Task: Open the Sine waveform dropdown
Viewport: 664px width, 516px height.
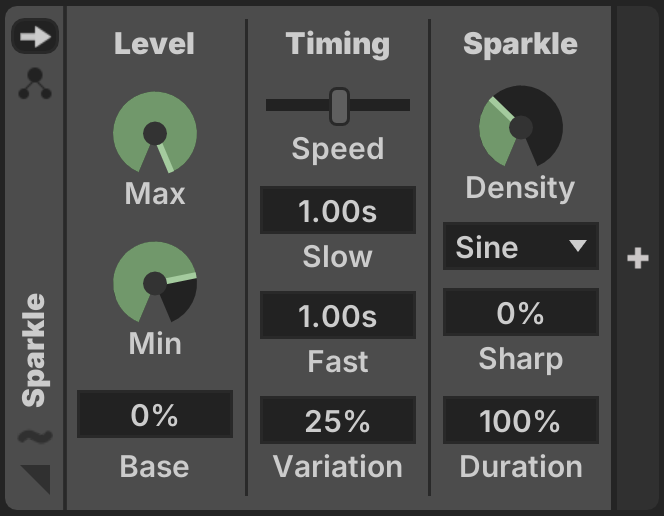Action: 521,246
